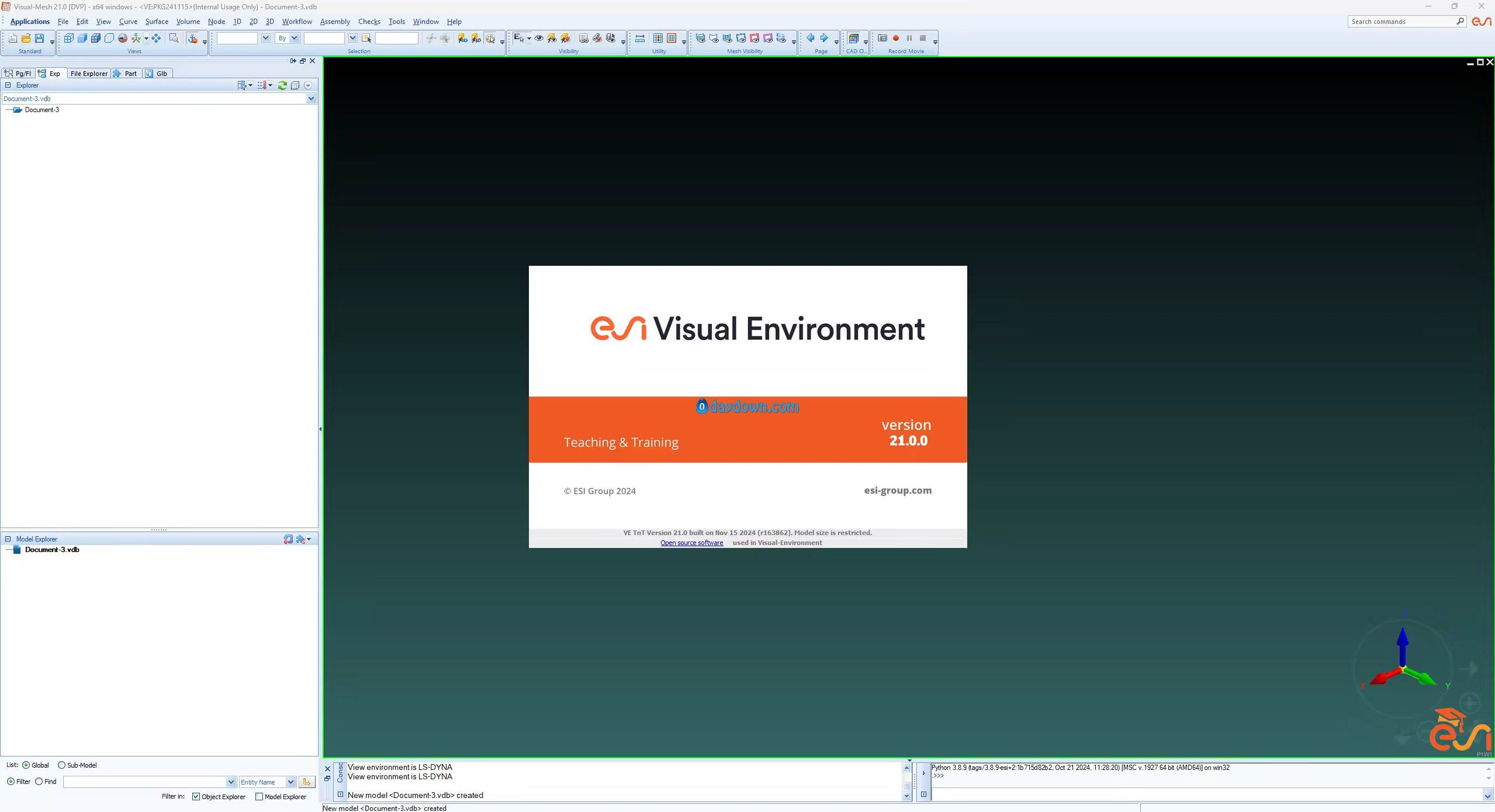Open the Workflow menu
The image size is (1495, 812).
297,22
